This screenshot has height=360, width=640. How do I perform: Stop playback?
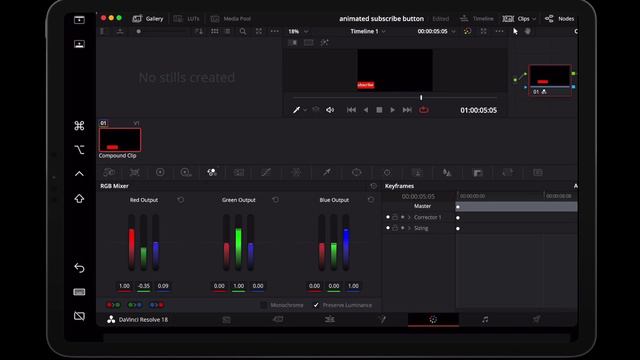(x=379, y=110)
